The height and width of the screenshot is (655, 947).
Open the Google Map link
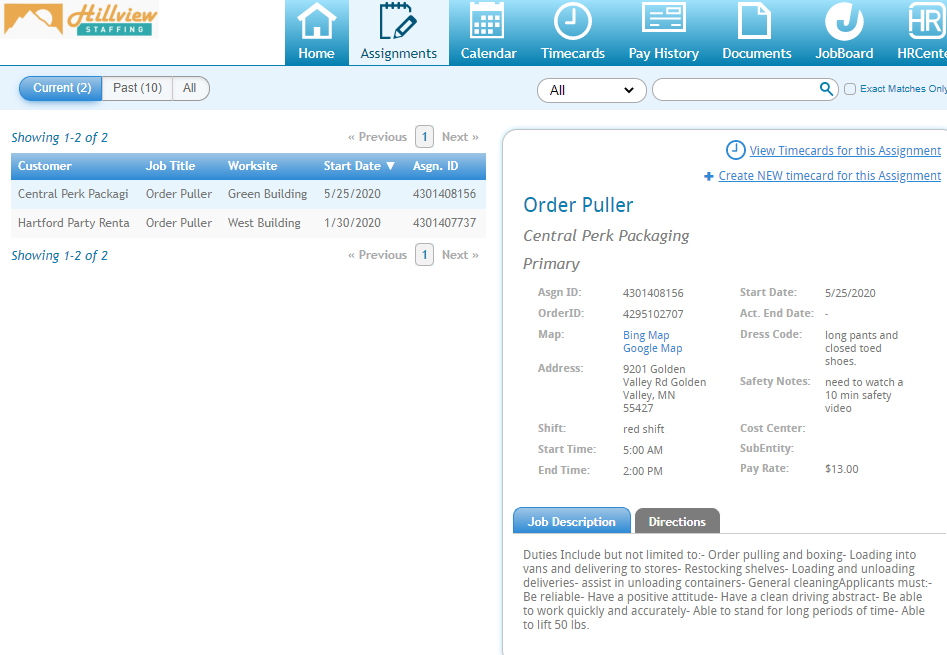point(652,348)
